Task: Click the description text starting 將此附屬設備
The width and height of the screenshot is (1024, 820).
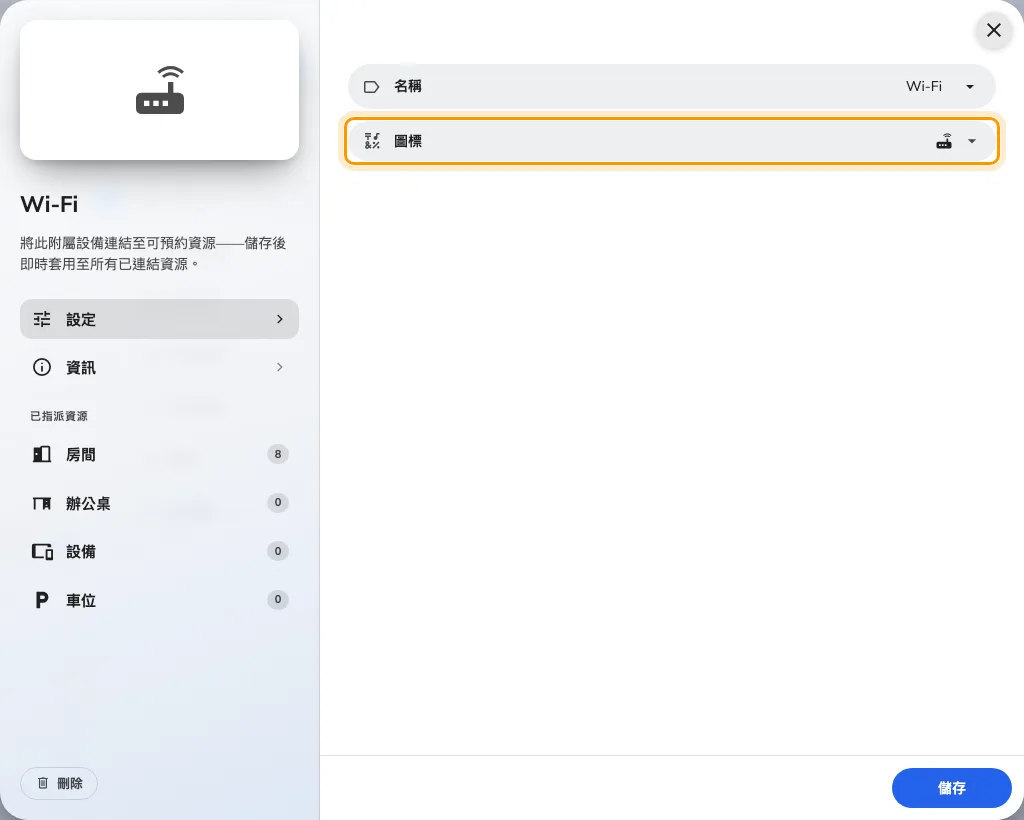Action: [153, 253]
